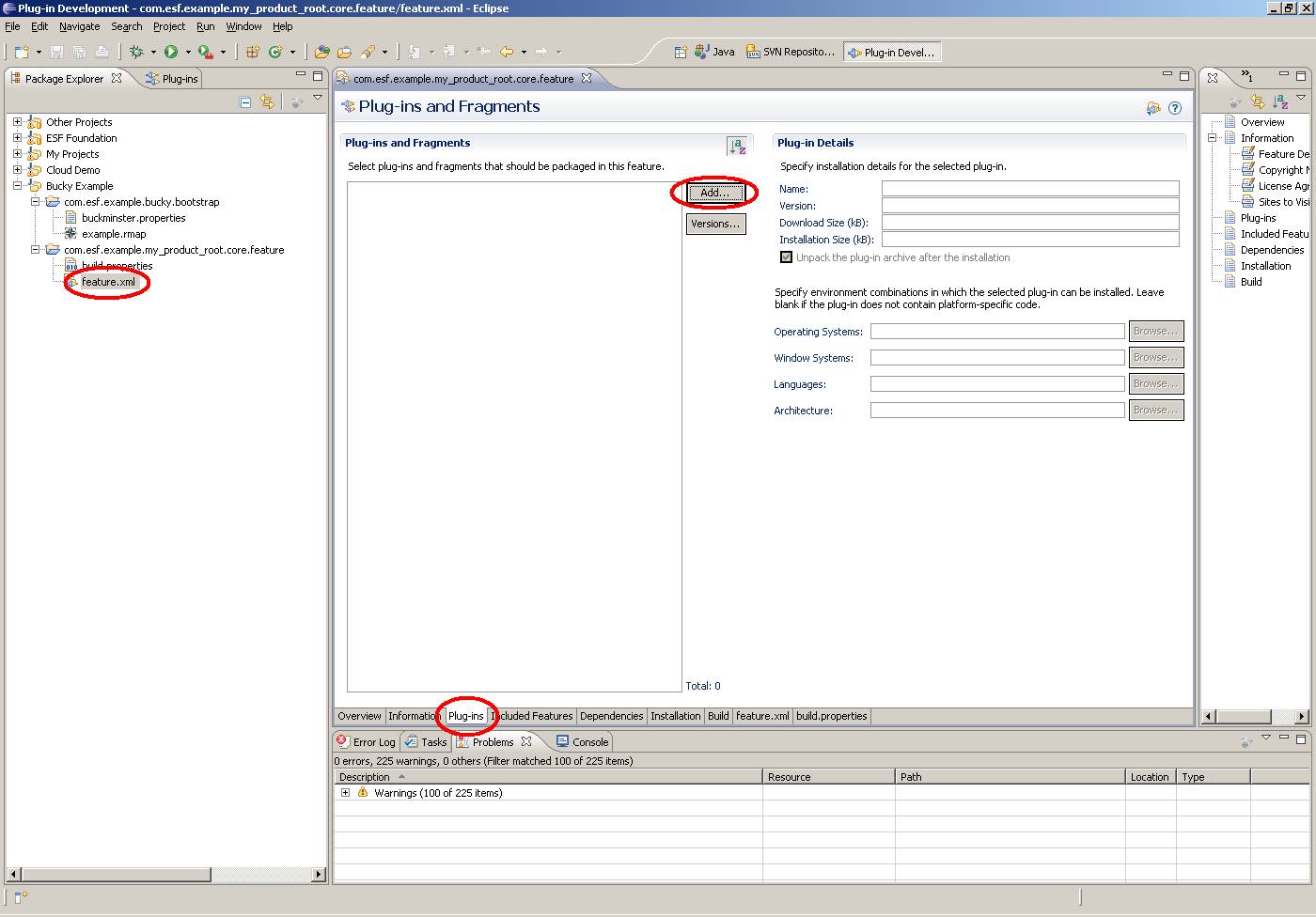Open the Error Log view tab
The height and width of the screenshot is (917, 1316).
[x=367, y=742]
